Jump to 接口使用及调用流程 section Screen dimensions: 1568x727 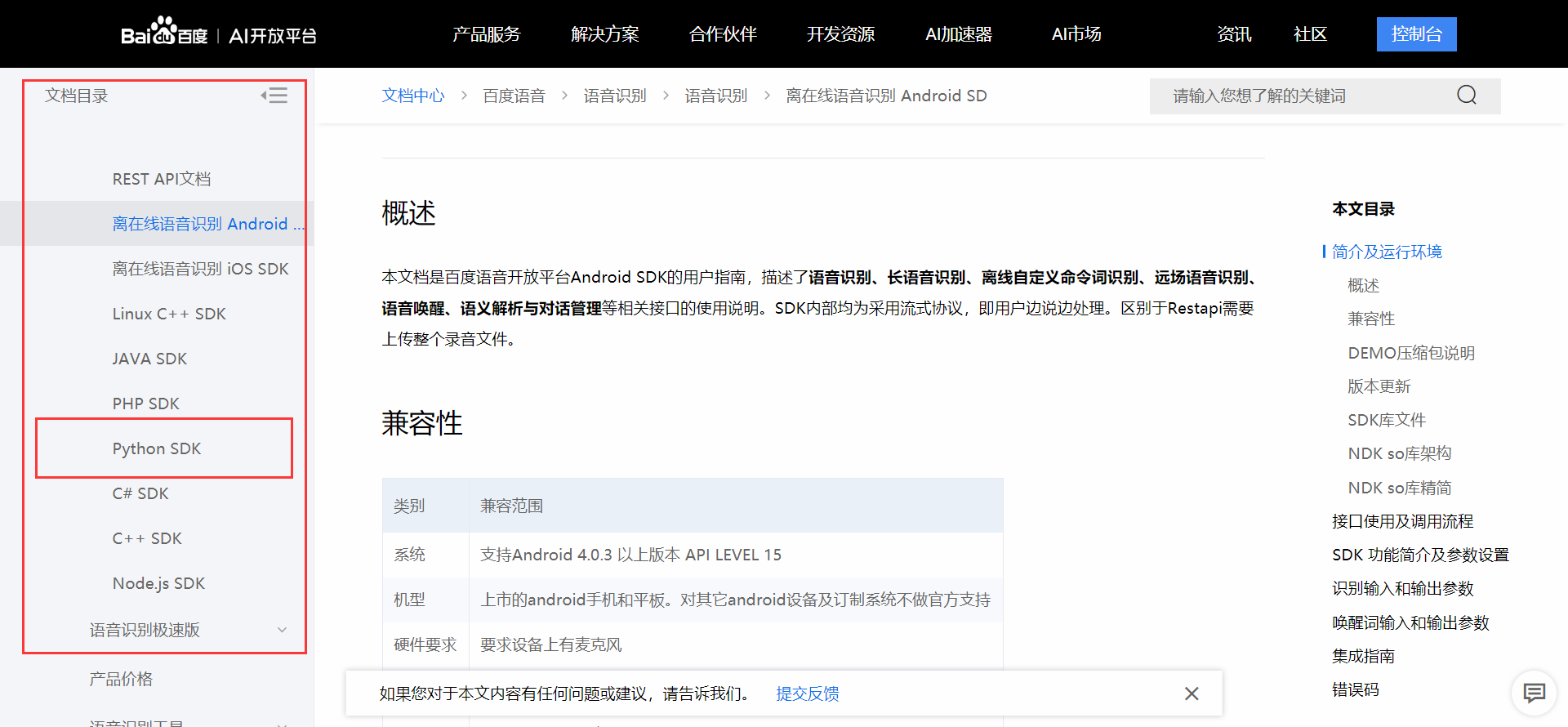tap(1403, 521)
